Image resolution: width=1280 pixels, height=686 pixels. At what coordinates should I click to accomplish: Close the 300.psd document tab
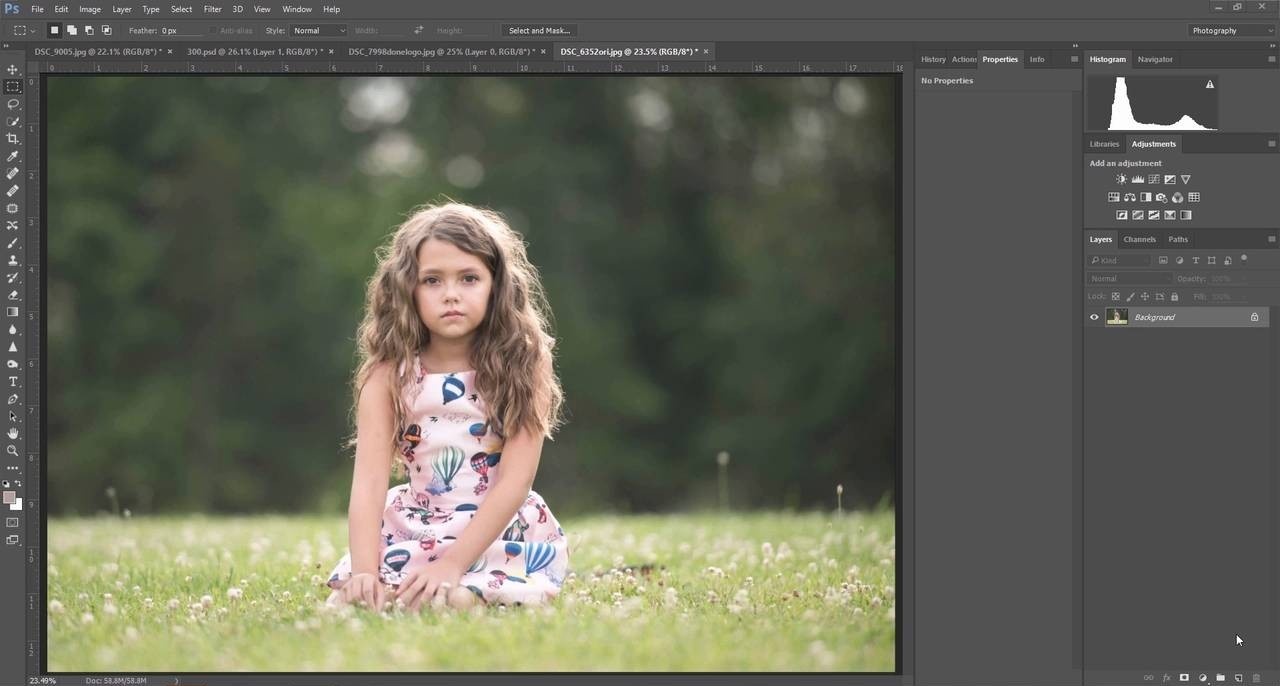click(332, 51)
